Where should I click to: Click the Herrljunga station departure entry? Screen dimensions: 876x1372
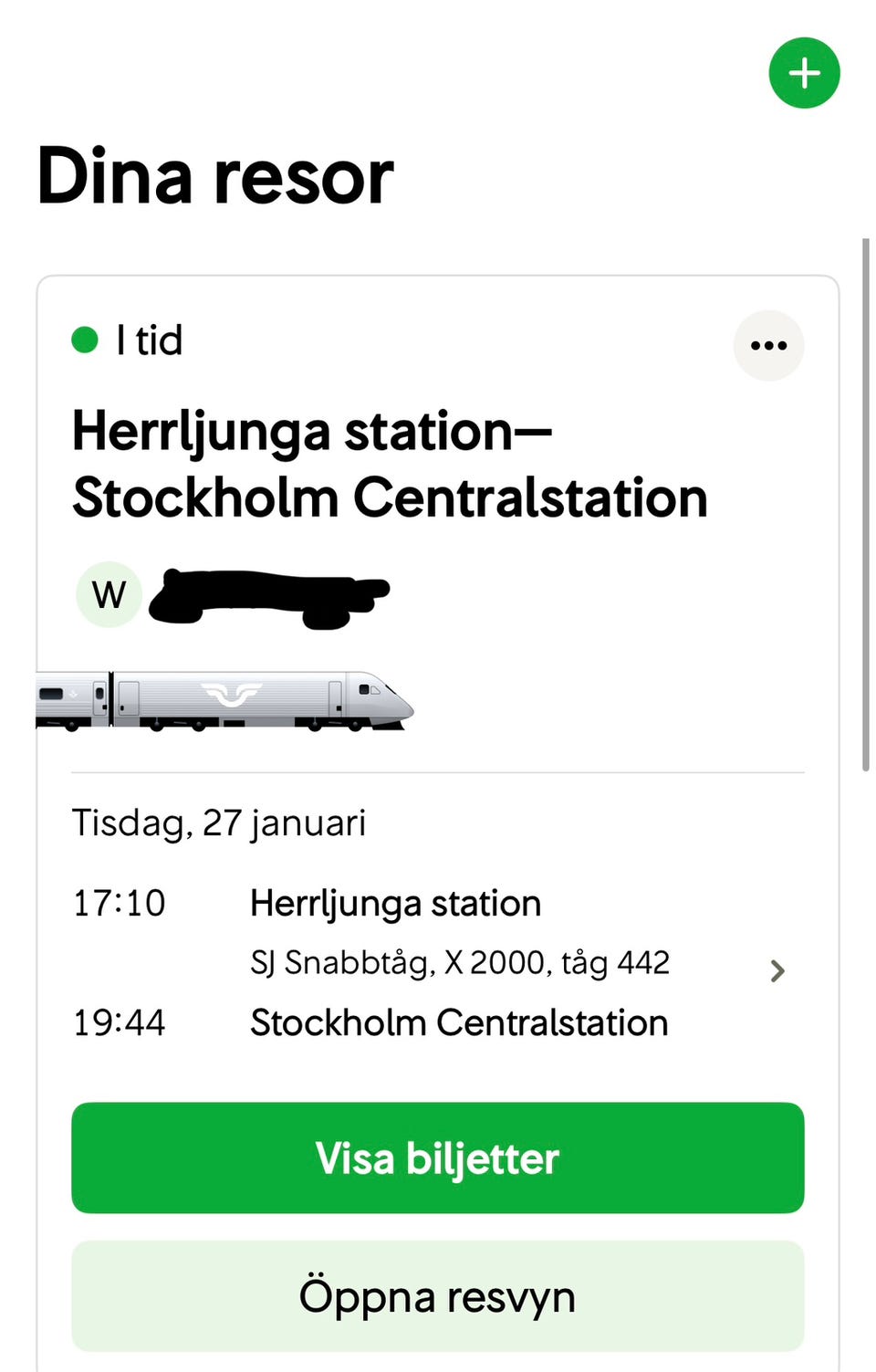[395, 904]
